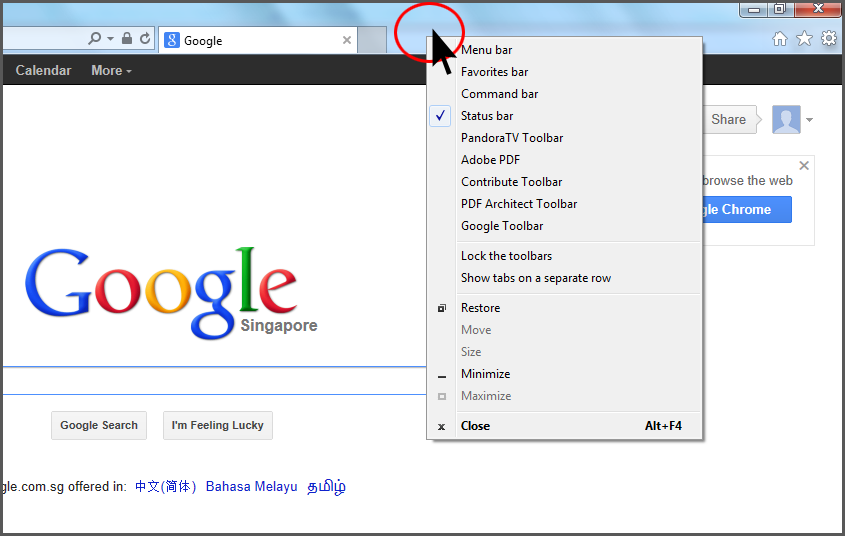
Task: Toggle the PDF Architect Toolbar entry
Action: [x=565, y=204]
